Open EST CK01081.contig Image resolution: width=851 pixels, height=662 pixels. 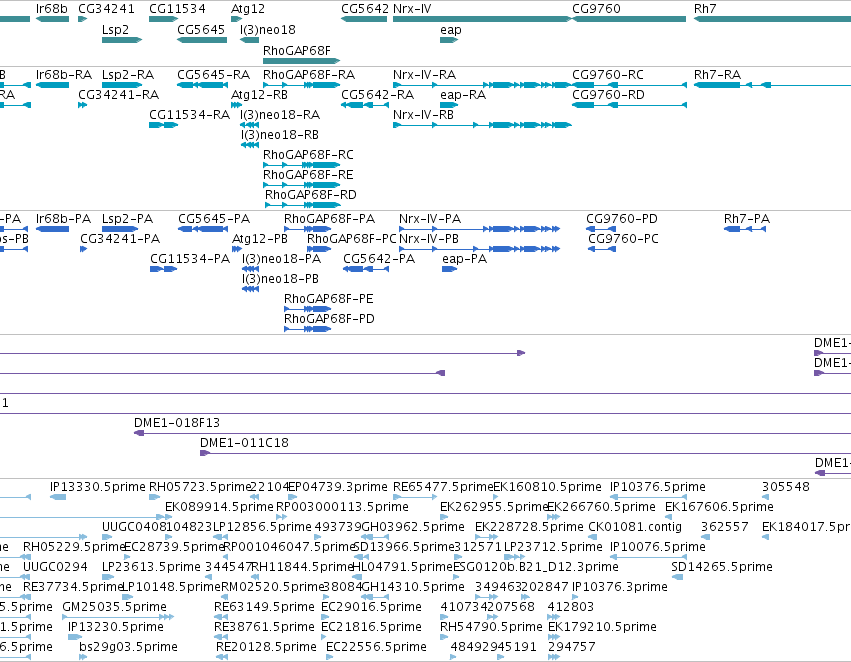click(x=635, y=527)
